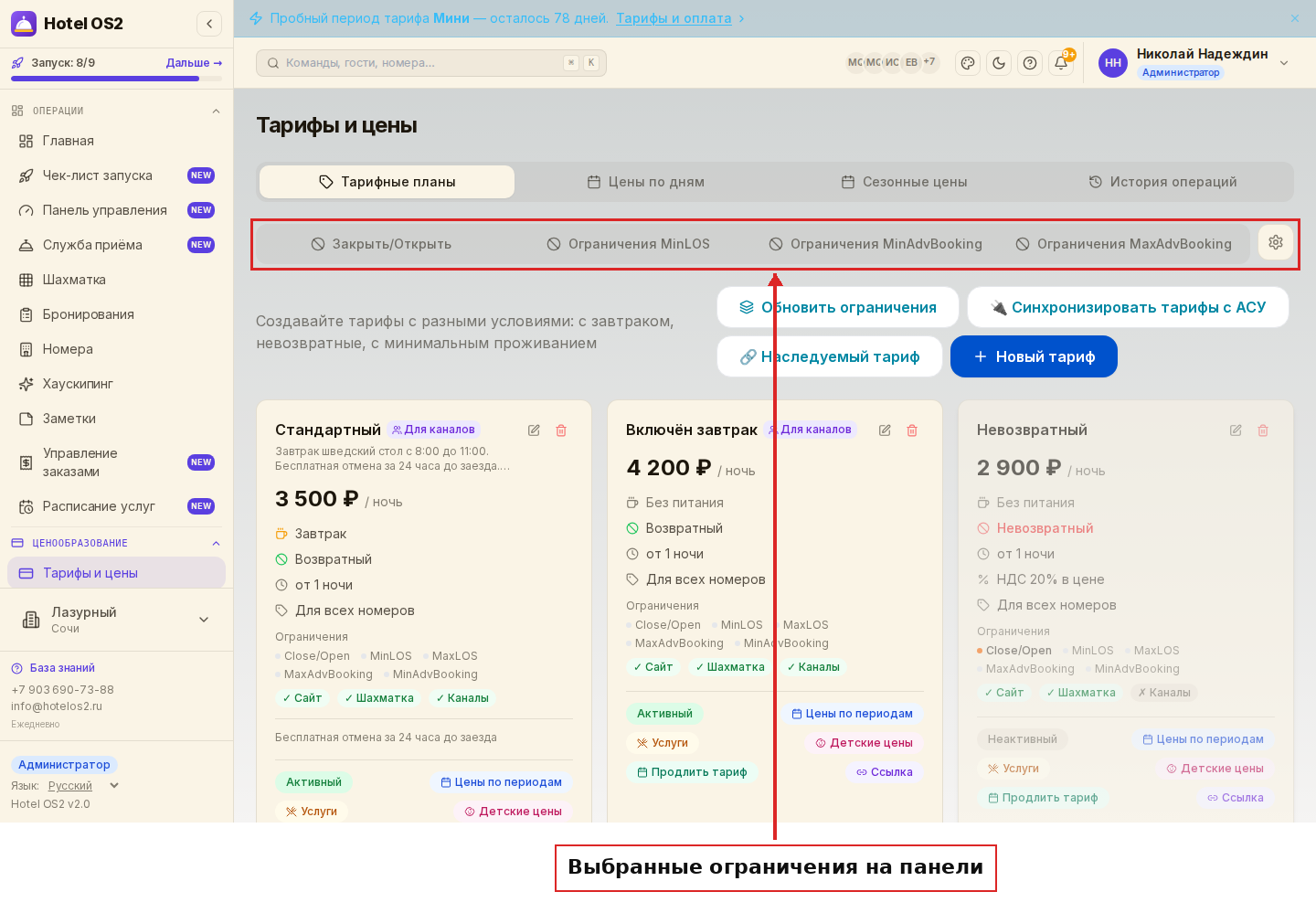
Task: Switch to the Цены по дням tab
Action: point(645,182)
